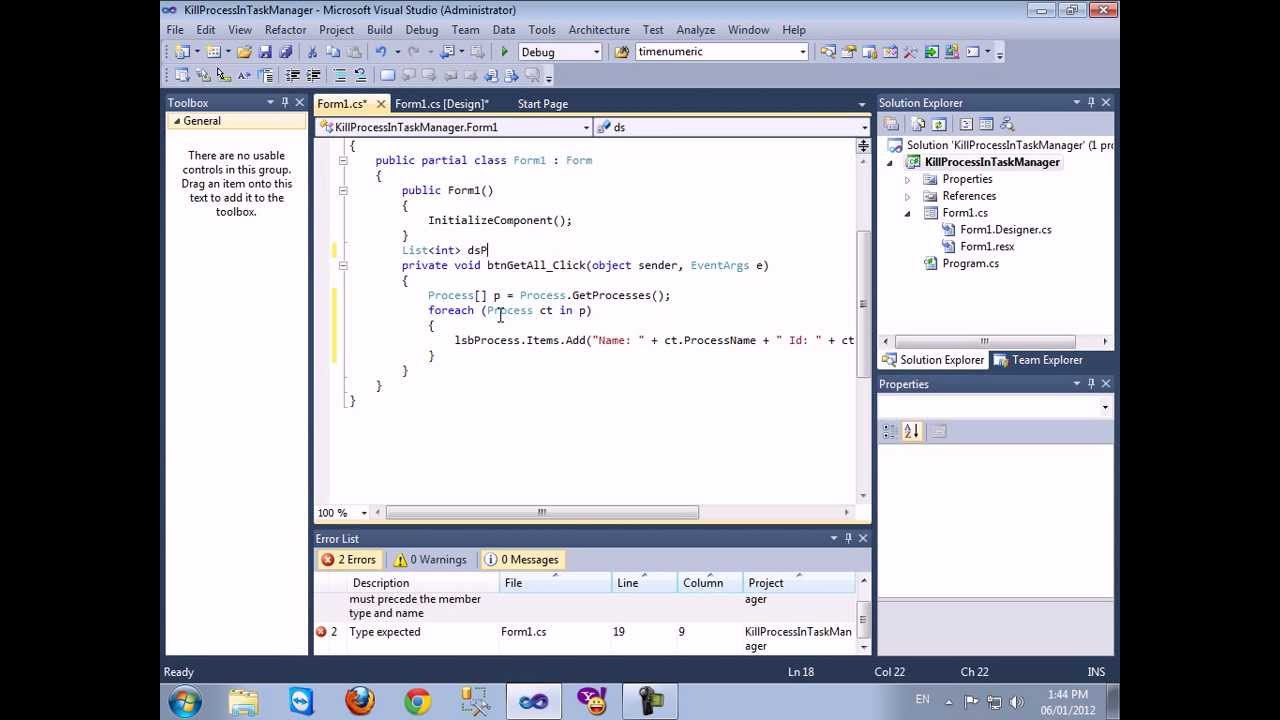1280x720 pixels.
Task: Click the Find in Files icon
Action: [x=622, y=52]
